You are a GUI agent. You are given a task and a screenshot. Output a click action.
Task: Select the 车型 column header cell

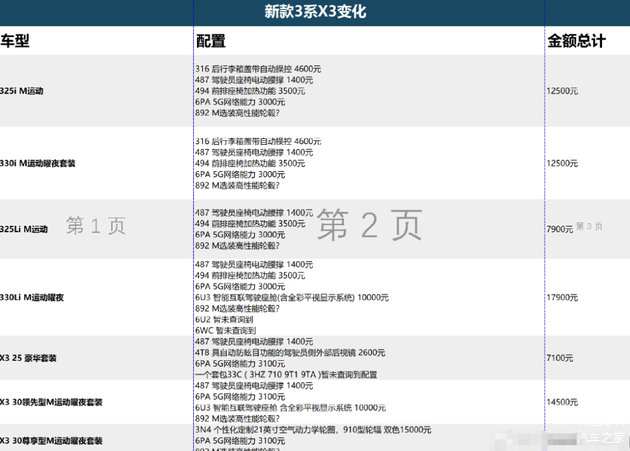point(22,41)
